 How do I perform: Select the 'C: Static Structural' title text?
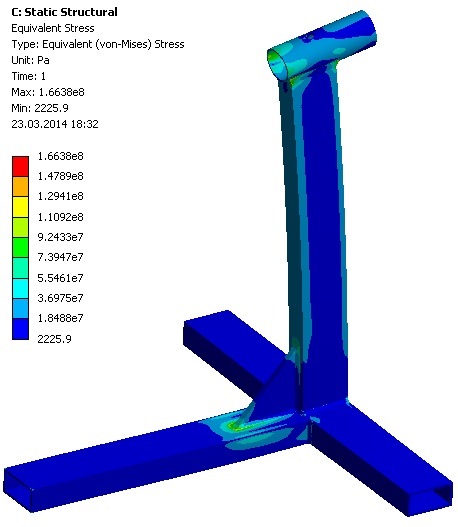click(x=64, y=12)
